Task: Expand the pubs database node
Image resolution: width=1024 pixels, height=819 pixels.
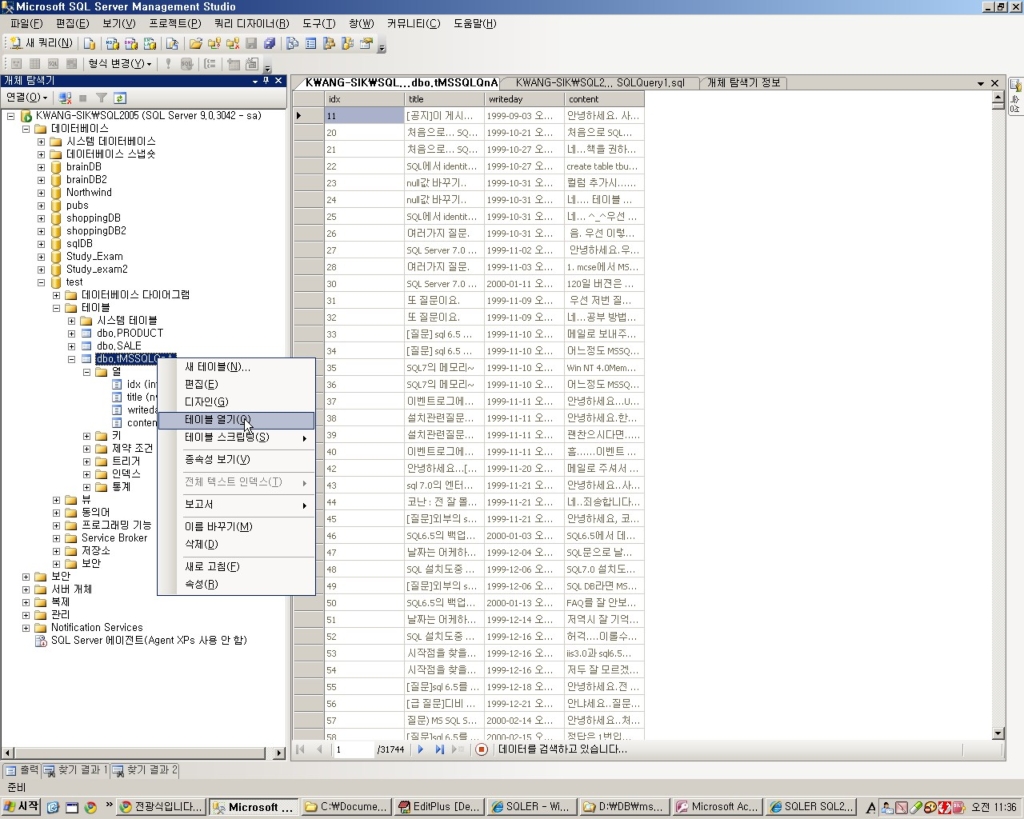Action: pos(41,206)
